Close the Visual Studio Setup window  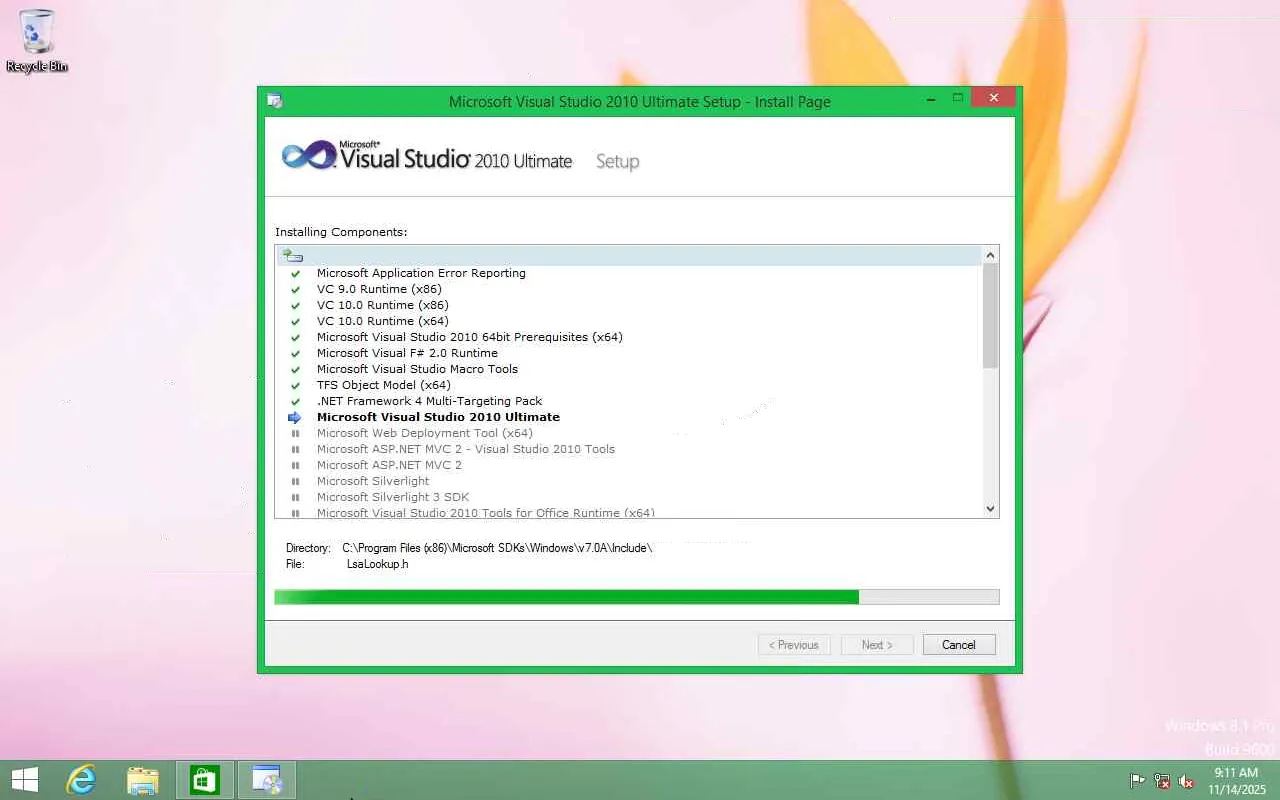point(993,98)
